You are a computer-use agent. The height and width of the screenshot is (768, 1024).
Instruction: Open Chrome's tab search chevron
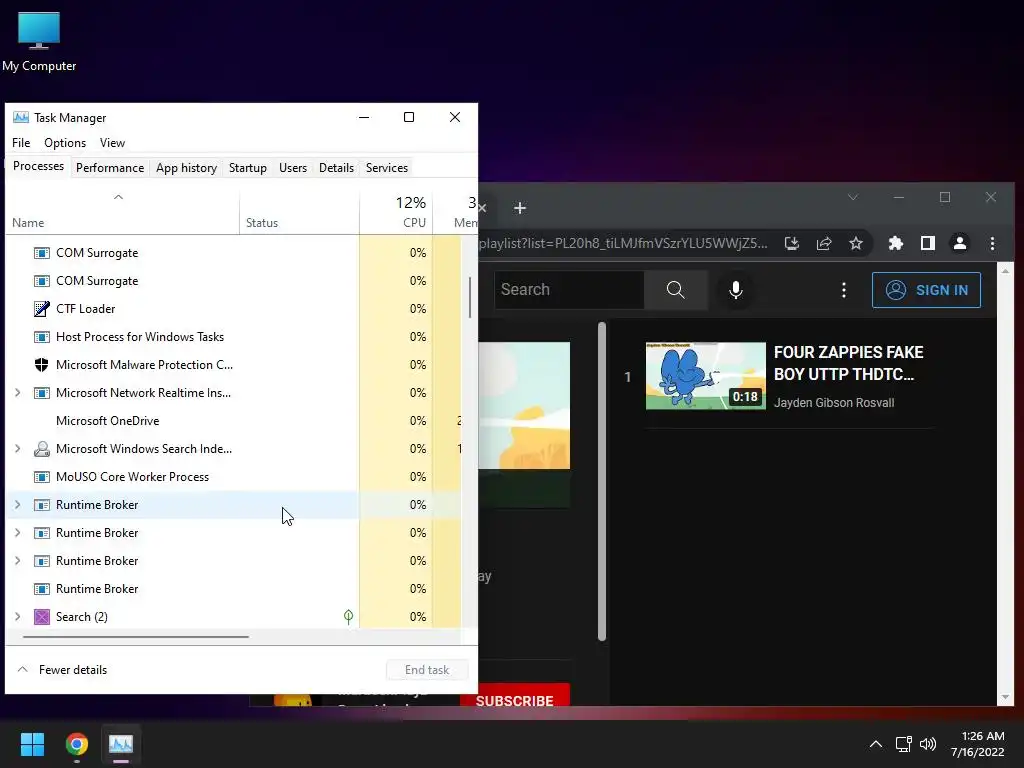click(x=853, y=197)
